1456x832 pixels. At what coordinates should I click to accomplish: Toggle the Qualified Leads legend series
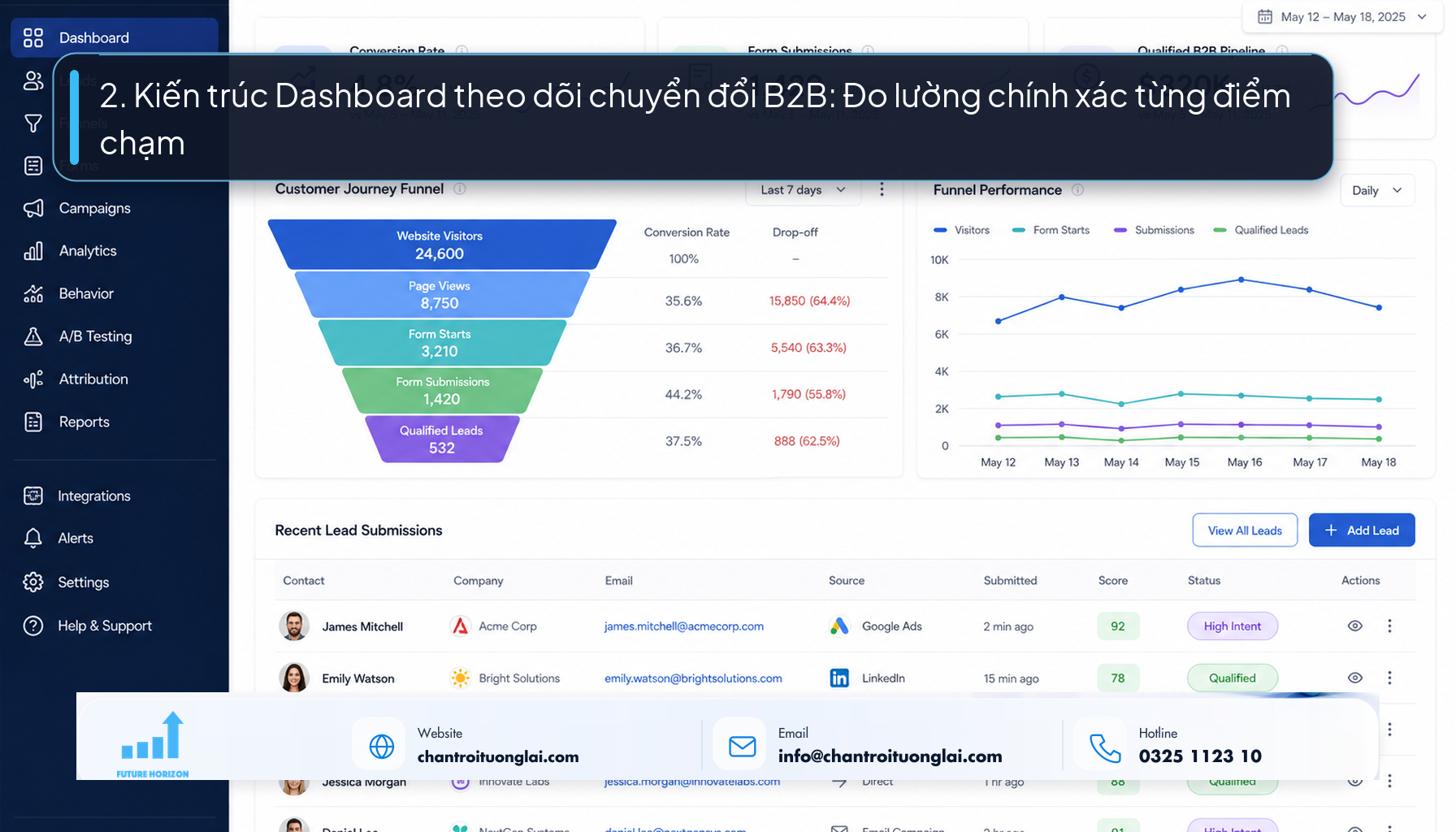pos(1260,230)
